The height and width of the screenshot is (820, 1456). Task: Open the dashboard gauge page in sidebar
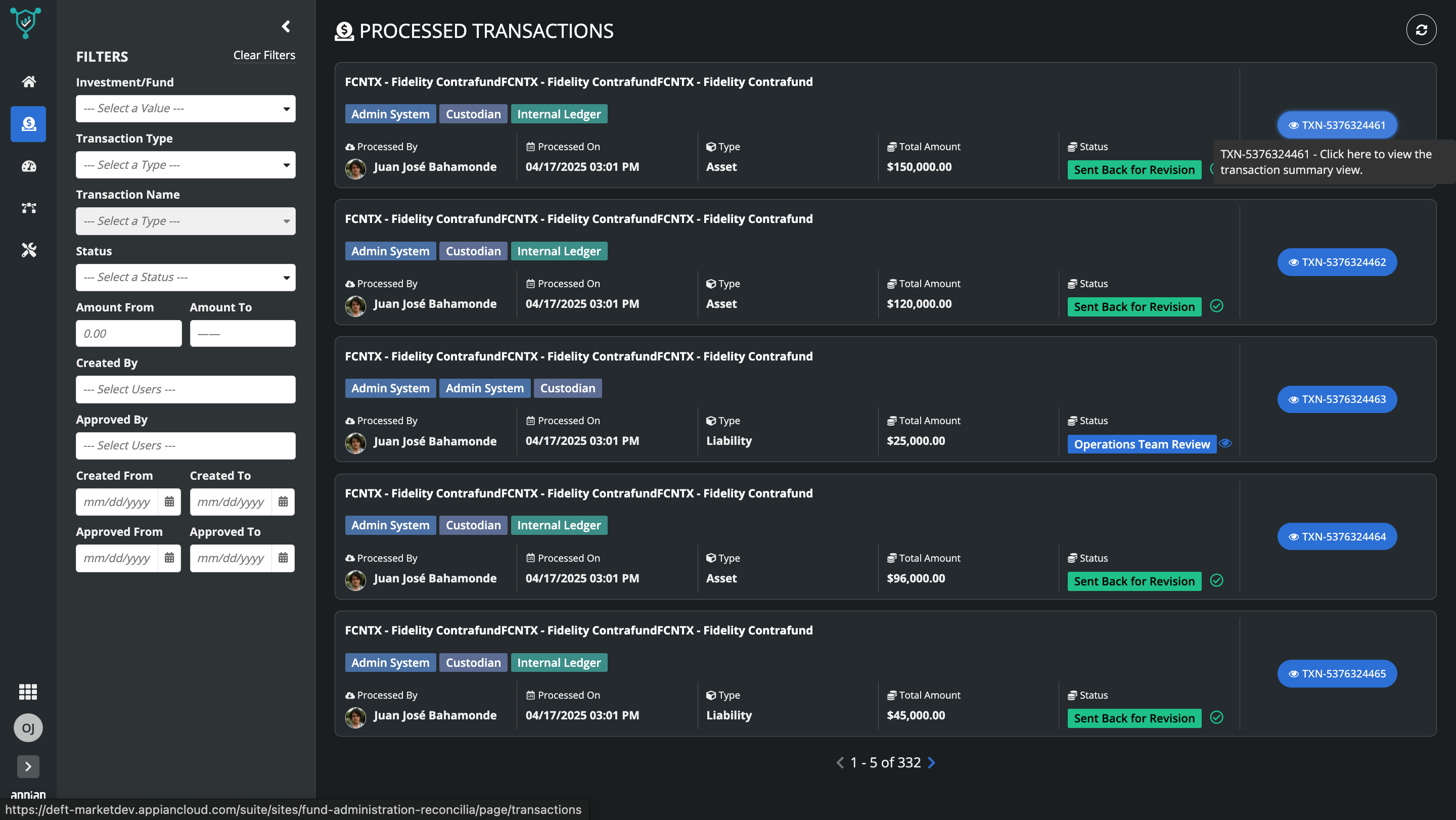(x=28, y=166)
